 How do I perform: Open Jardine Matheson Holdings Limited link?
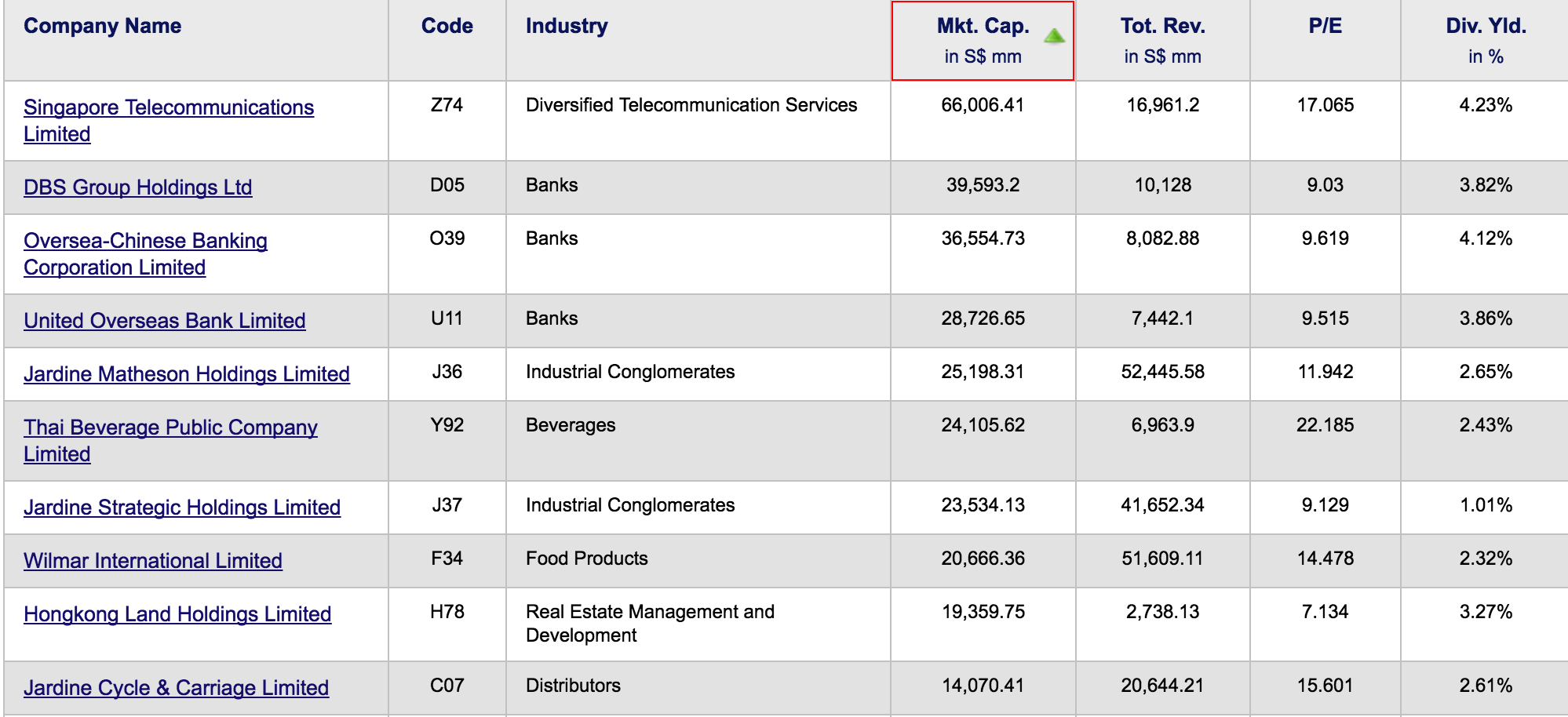point(186,374)
